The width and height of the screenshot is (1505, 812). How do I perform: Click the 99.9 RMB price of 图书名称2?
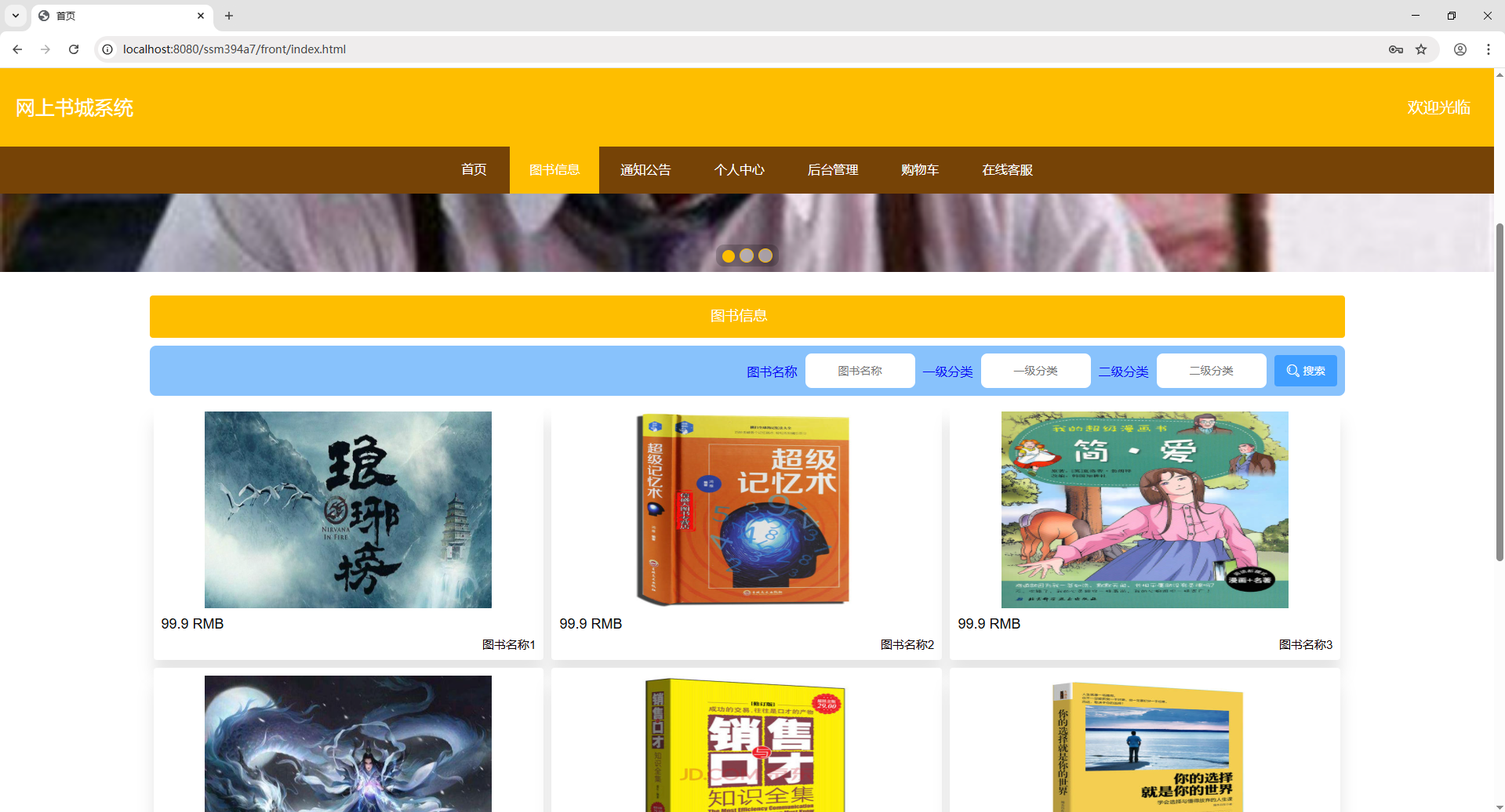click(x=591, y=624)
